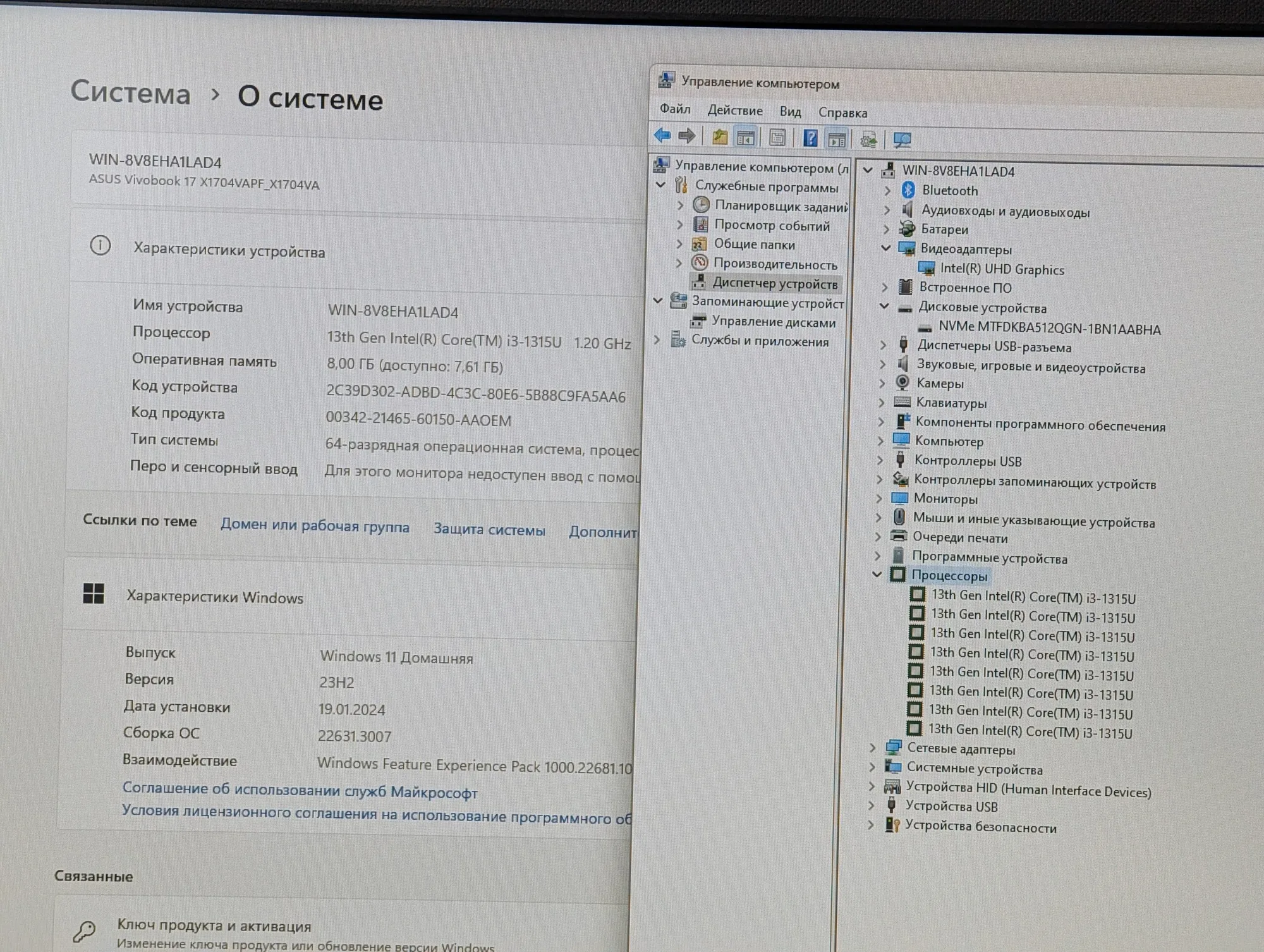Image resolution: width=1264 pixels, height=952 pixels.
Task: Collapse the Процессоры category
Action: pyautogui.click(x=877, y=574)
